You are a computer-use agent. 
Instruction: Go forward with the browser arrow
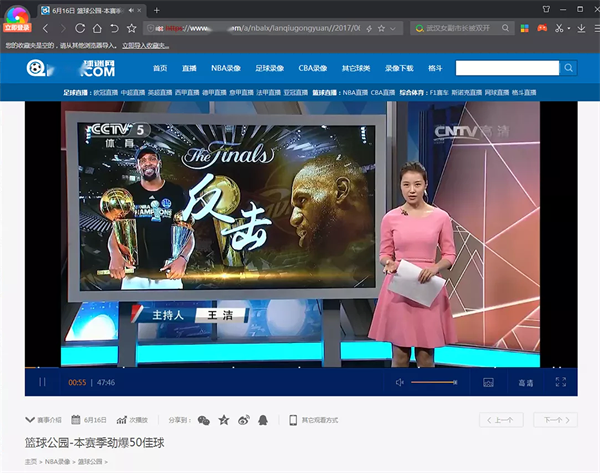(63, 28)
